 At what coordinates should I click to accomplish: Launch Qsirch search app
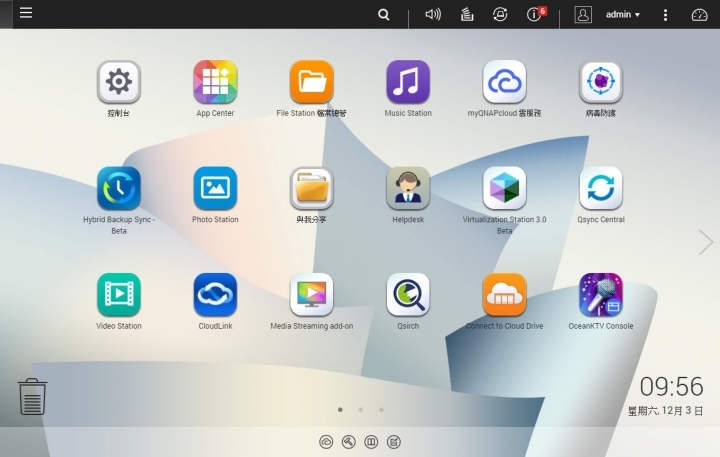(408, 295)
